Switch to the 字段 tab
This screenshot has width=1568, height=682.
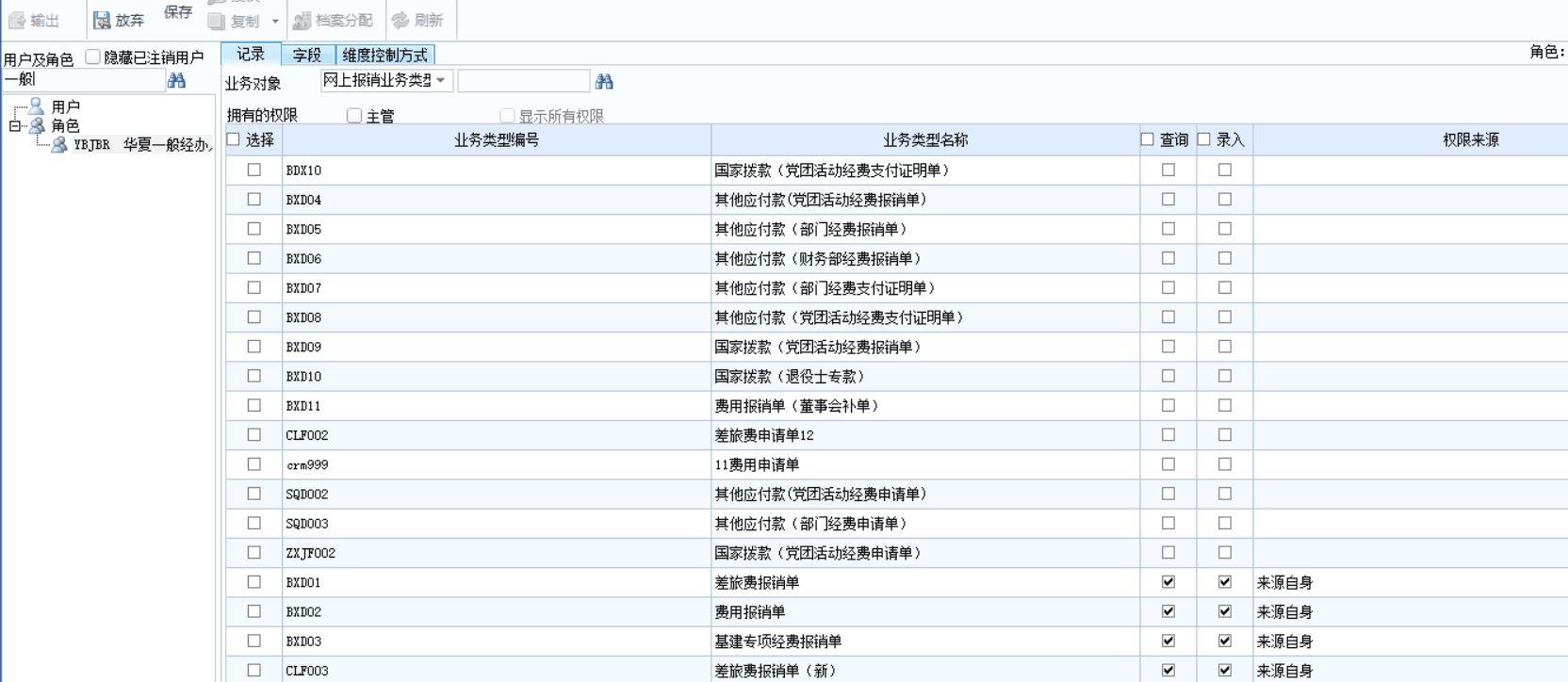point(306,55)
